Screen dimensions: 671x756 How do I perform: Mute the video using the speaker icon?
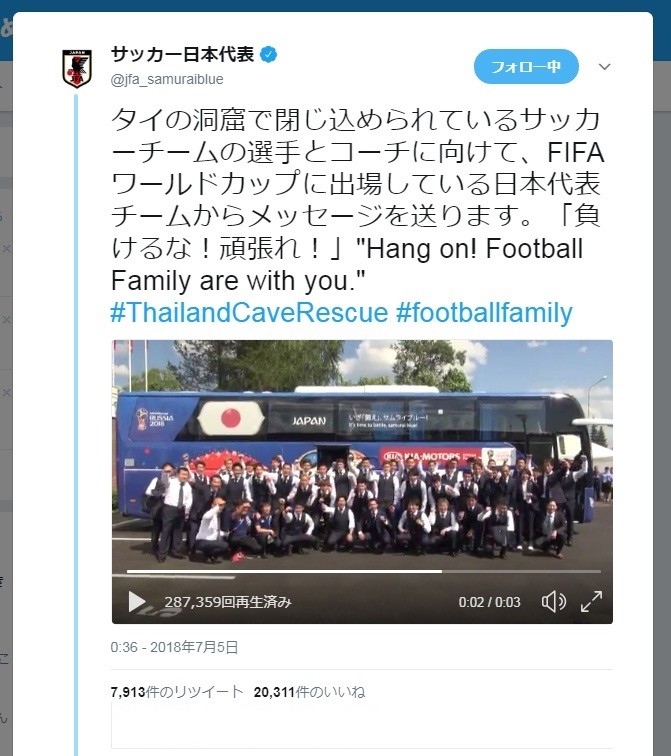[x=553, y=602]
